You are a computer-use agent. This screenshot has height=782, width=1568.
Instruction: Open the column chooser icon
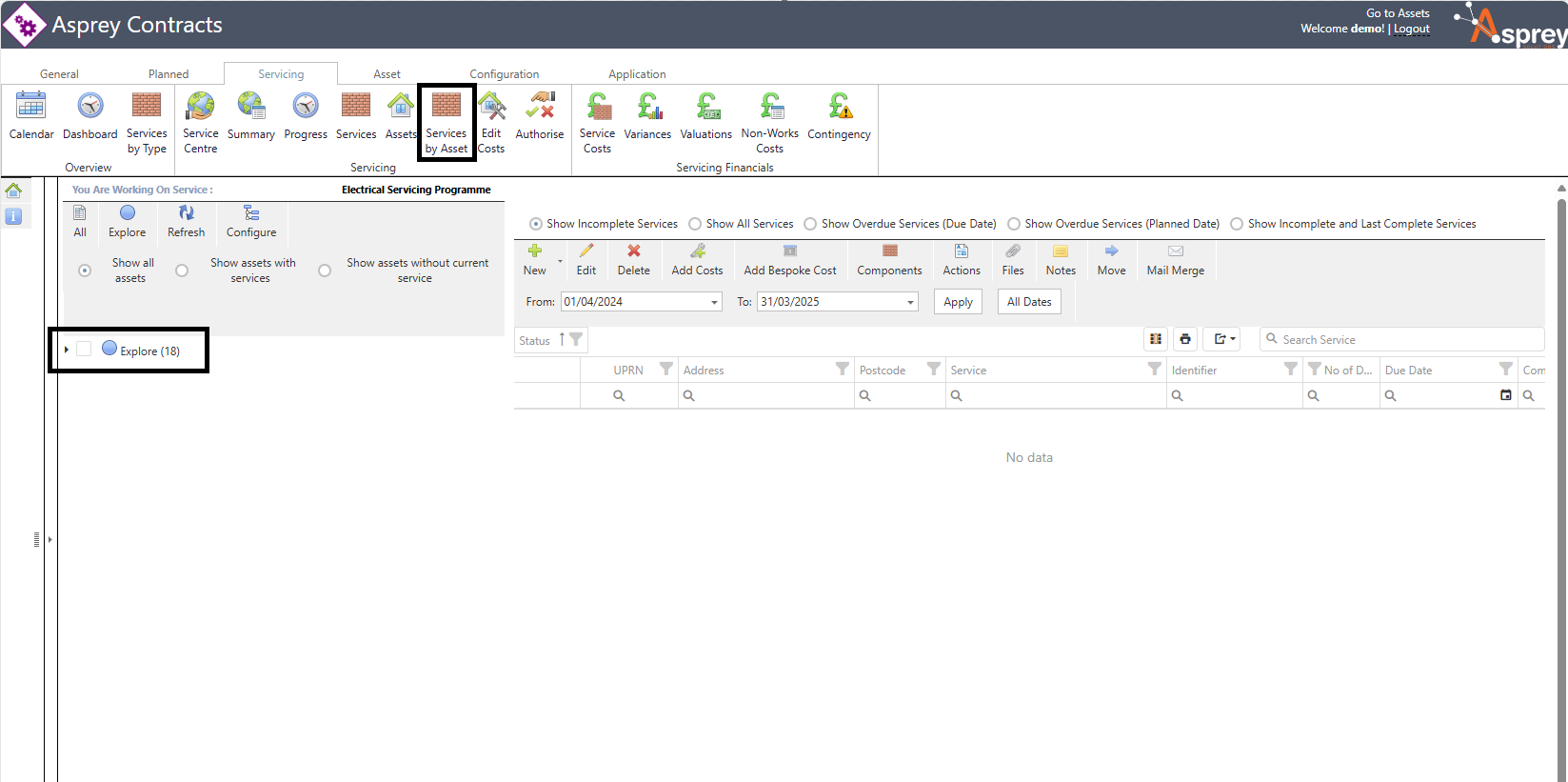[x=1156, y=339]
